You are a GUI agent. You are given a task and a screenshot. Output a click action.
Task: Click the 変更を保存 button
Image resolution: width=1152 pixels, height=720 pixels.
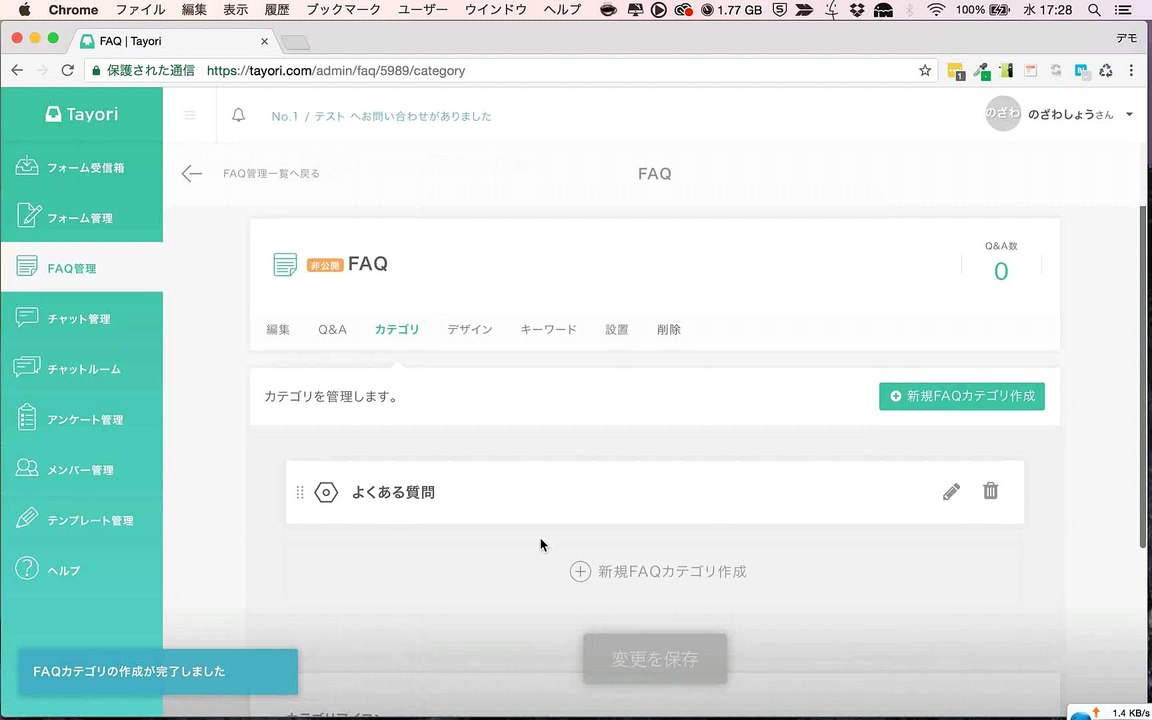655,659
